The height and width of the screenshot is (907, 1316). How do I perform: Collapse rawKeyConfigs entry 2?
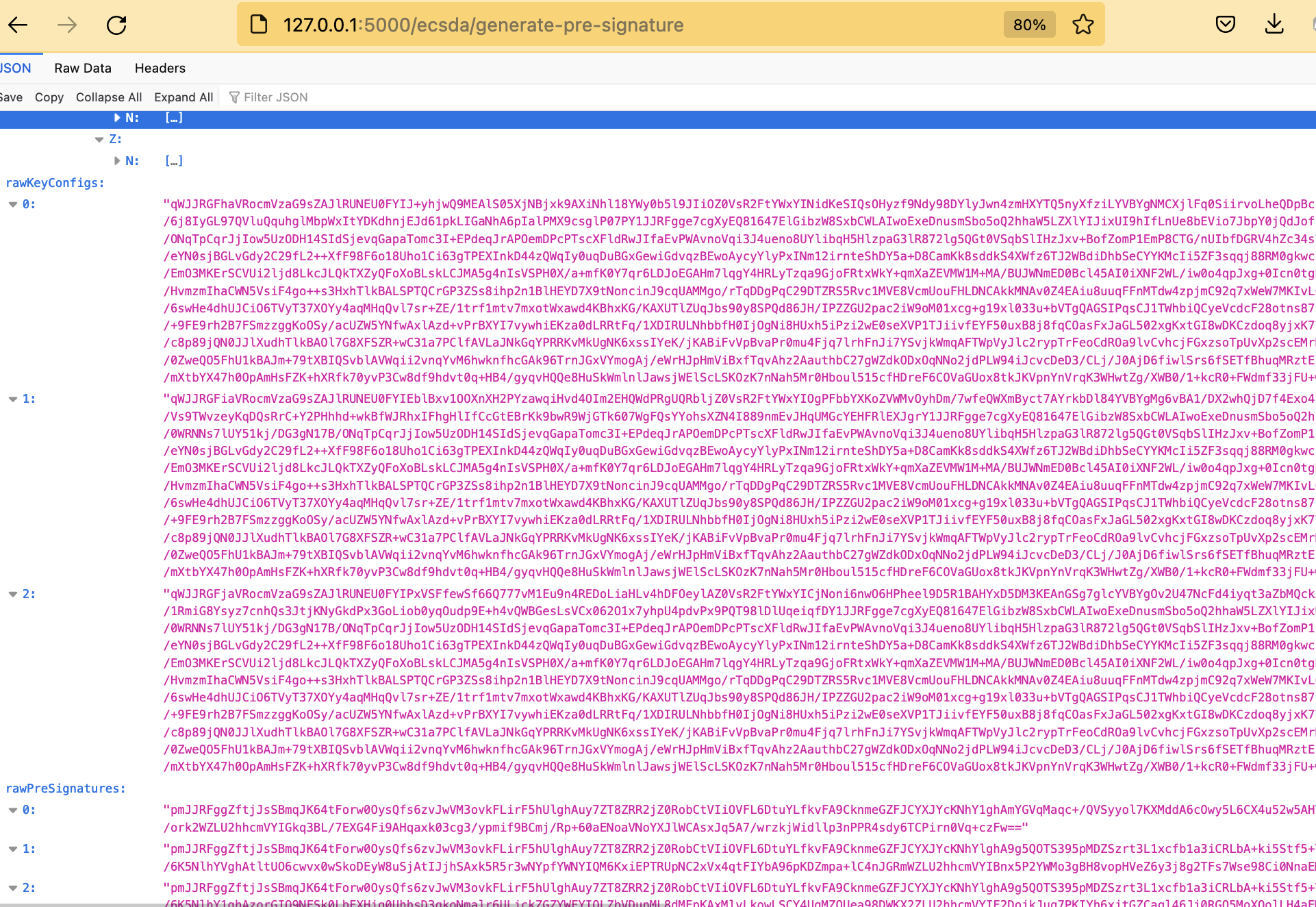pyautogui.click(x=13, y=594)
